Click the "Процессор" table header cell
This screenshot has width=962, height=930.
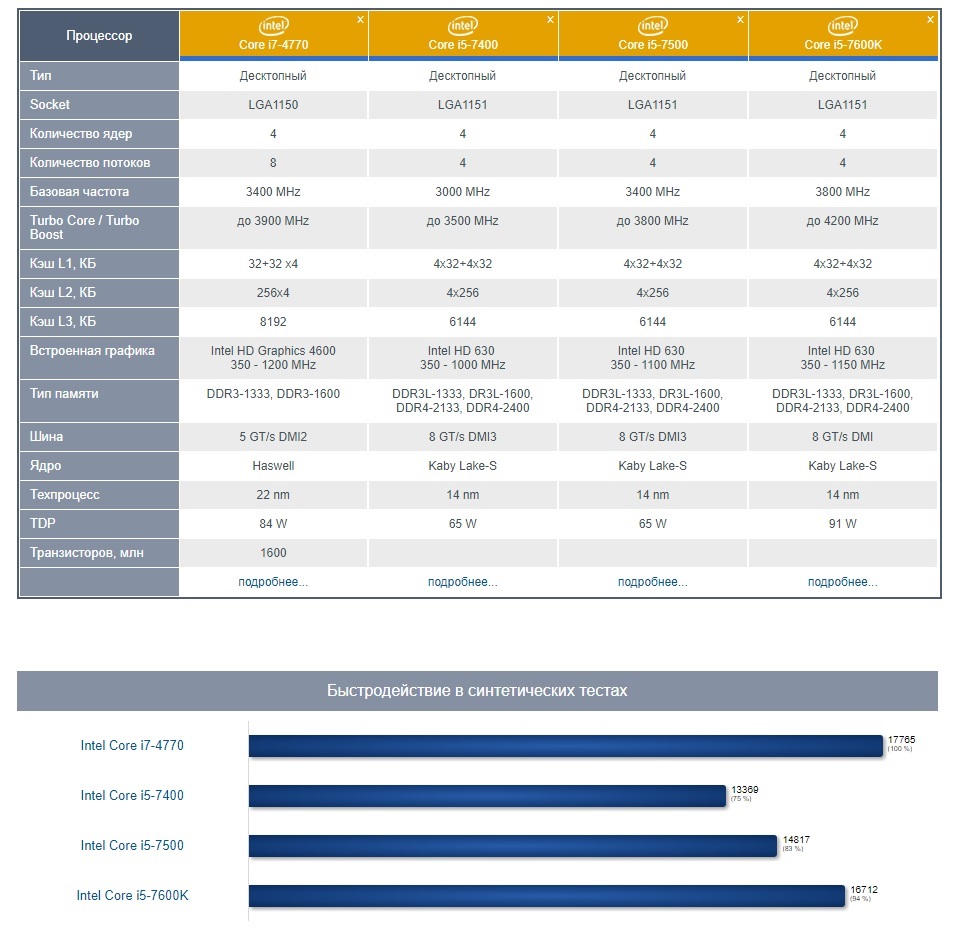(x=99, y=36)
